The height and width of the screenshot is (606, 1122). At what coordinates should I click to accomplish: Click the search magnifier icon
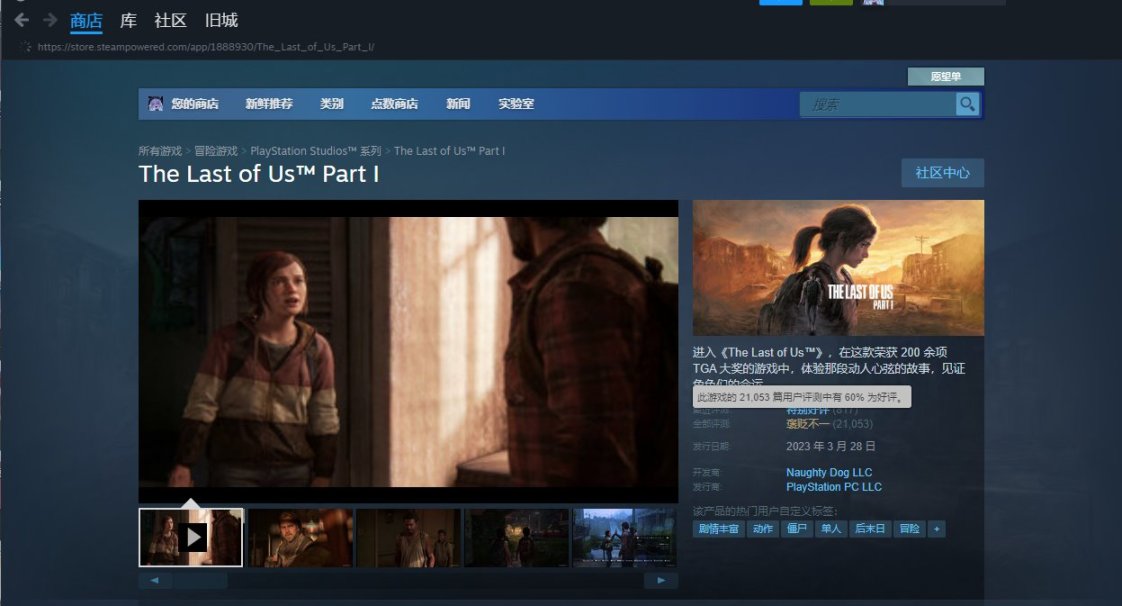click(967, 104)
